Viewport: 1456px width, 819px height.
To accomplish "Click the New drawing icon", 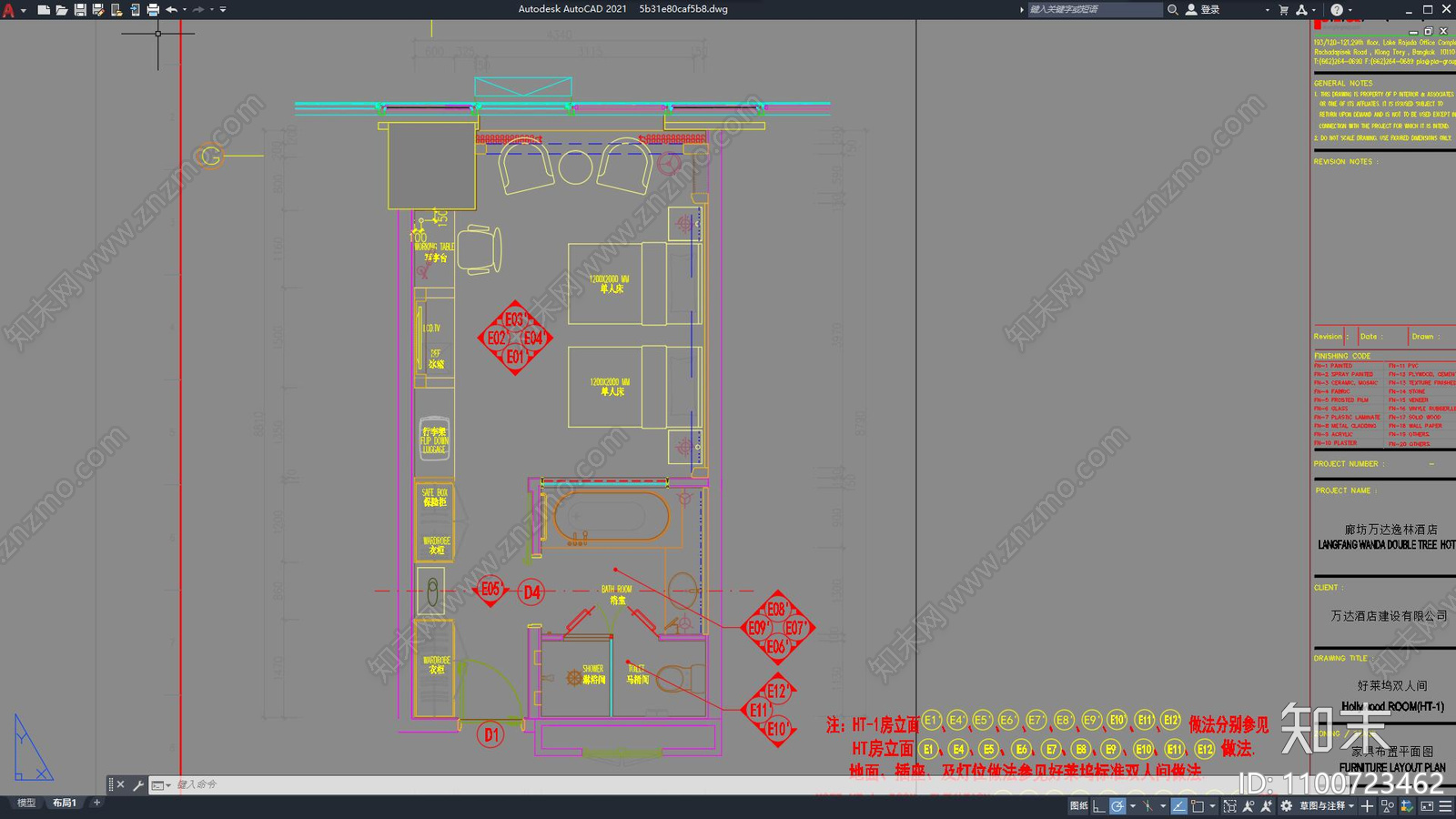I will pyautogui.click(x=44, y=9).
